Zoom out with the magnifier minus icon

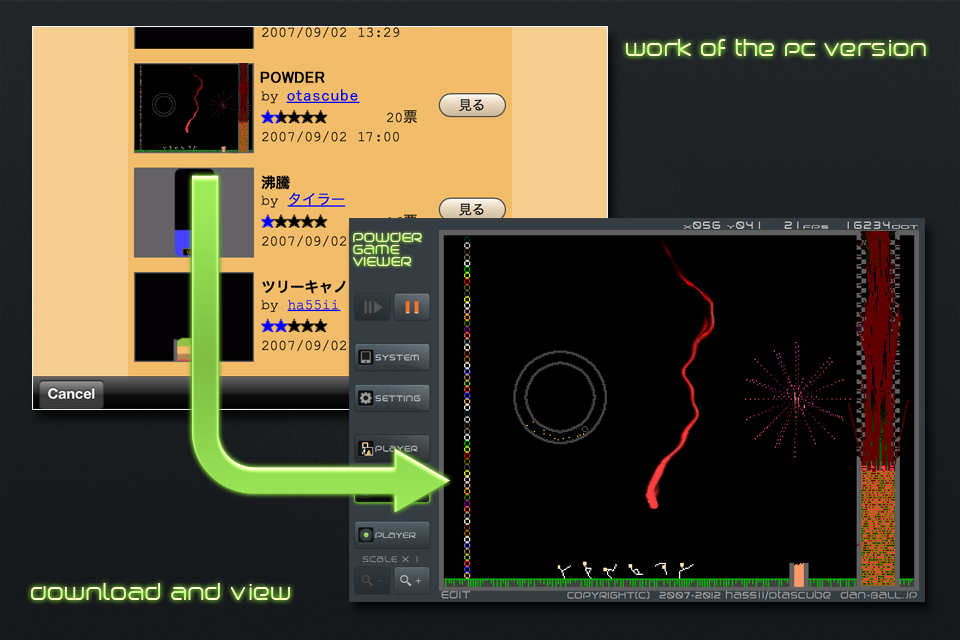click(x=371, y=580)
